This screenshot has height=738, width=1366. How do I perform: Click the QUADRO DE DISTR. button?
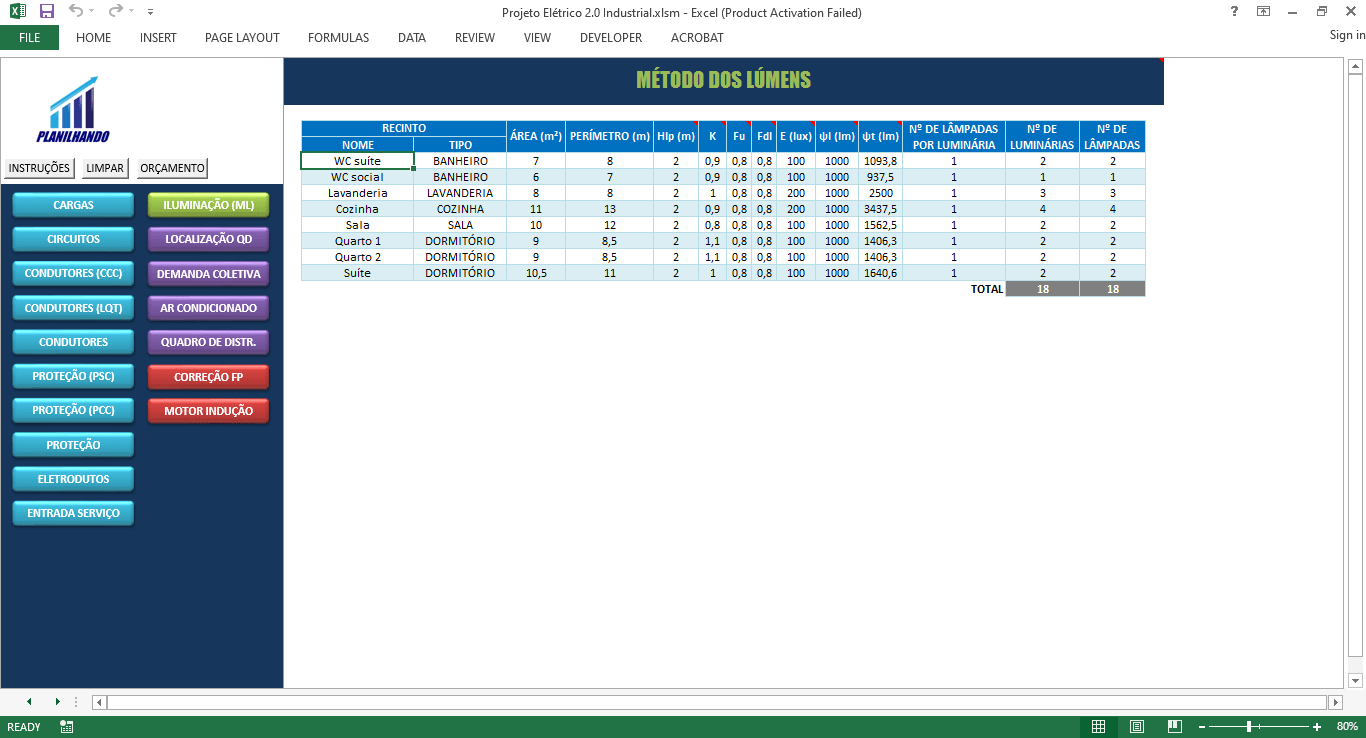click(x=209, y=342)
